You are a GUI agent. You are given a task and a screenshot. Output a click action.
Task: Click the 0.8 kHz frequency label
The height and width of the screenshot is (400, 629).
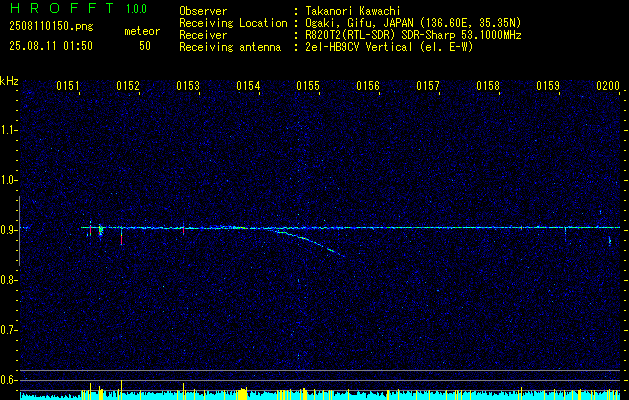(x=8, y=280)
